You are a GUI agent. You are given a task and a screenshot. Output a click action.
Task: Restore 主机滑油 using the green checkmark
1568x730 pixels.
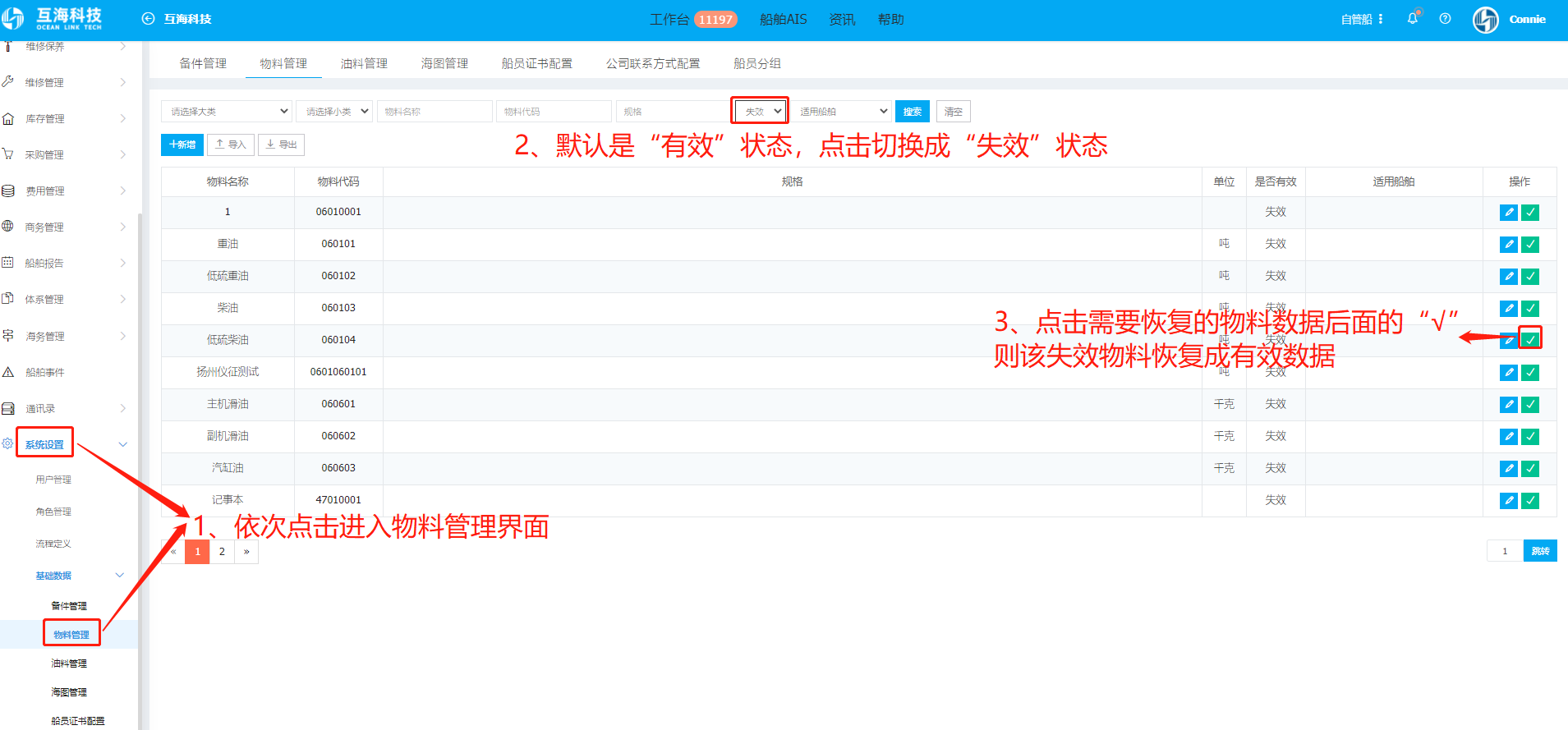1530,405
